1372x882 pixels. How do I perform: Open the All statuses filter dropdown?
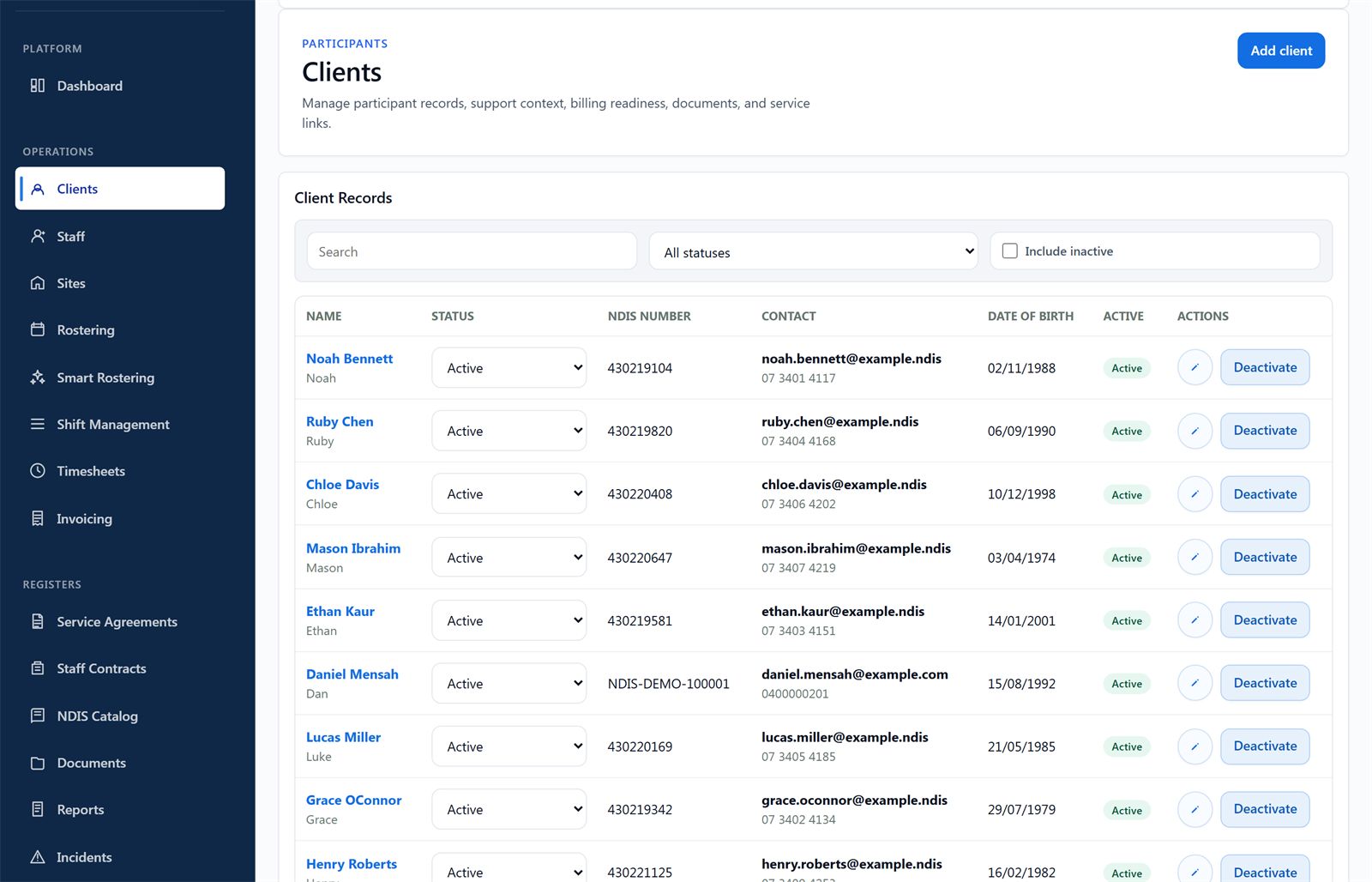(x=813, y=251)
